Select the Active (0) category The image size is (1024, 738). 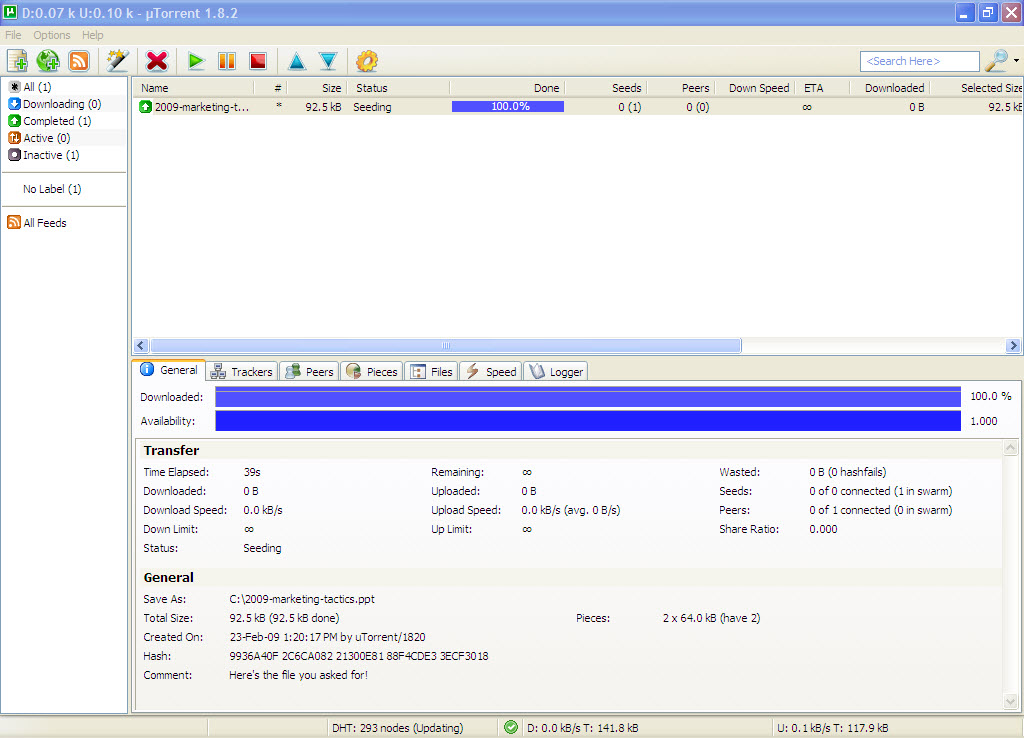tap(39, 138)
